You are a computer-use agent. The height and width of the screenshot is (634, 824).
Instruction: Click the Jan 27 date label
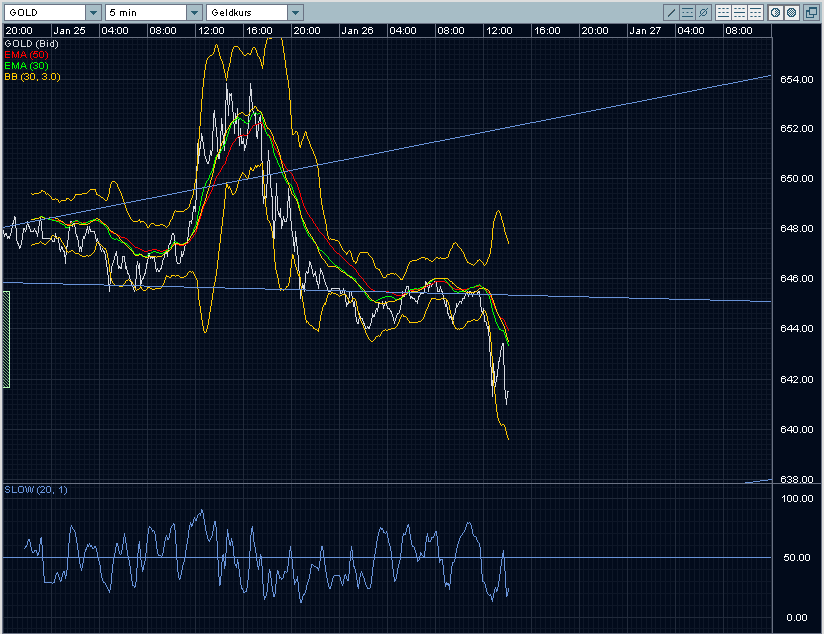coord(645,30)
